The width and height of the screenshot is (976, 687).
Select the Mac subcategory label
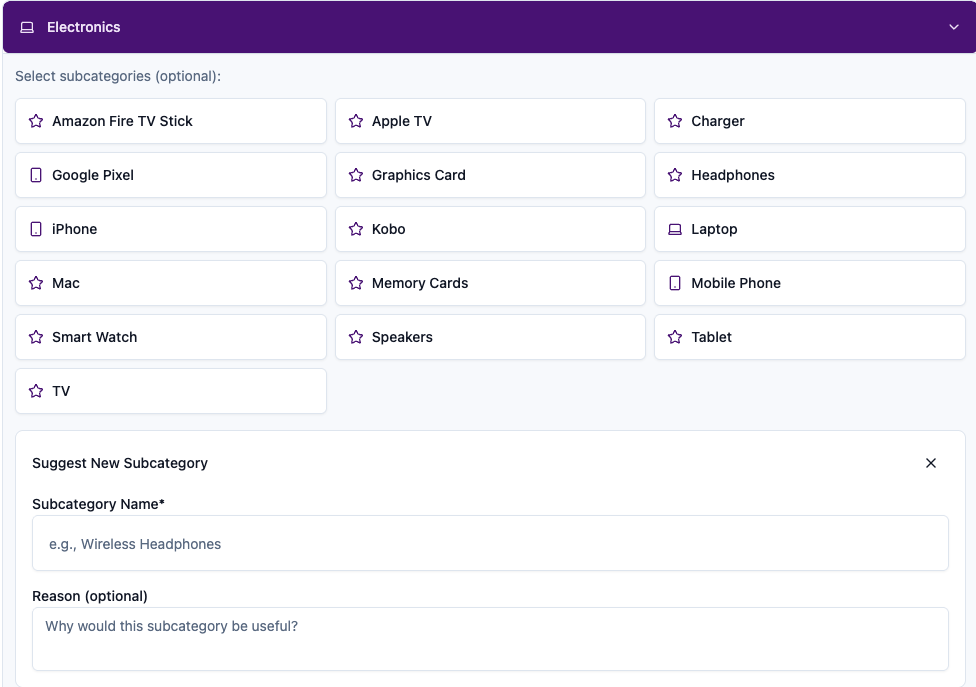coord(66,284)
